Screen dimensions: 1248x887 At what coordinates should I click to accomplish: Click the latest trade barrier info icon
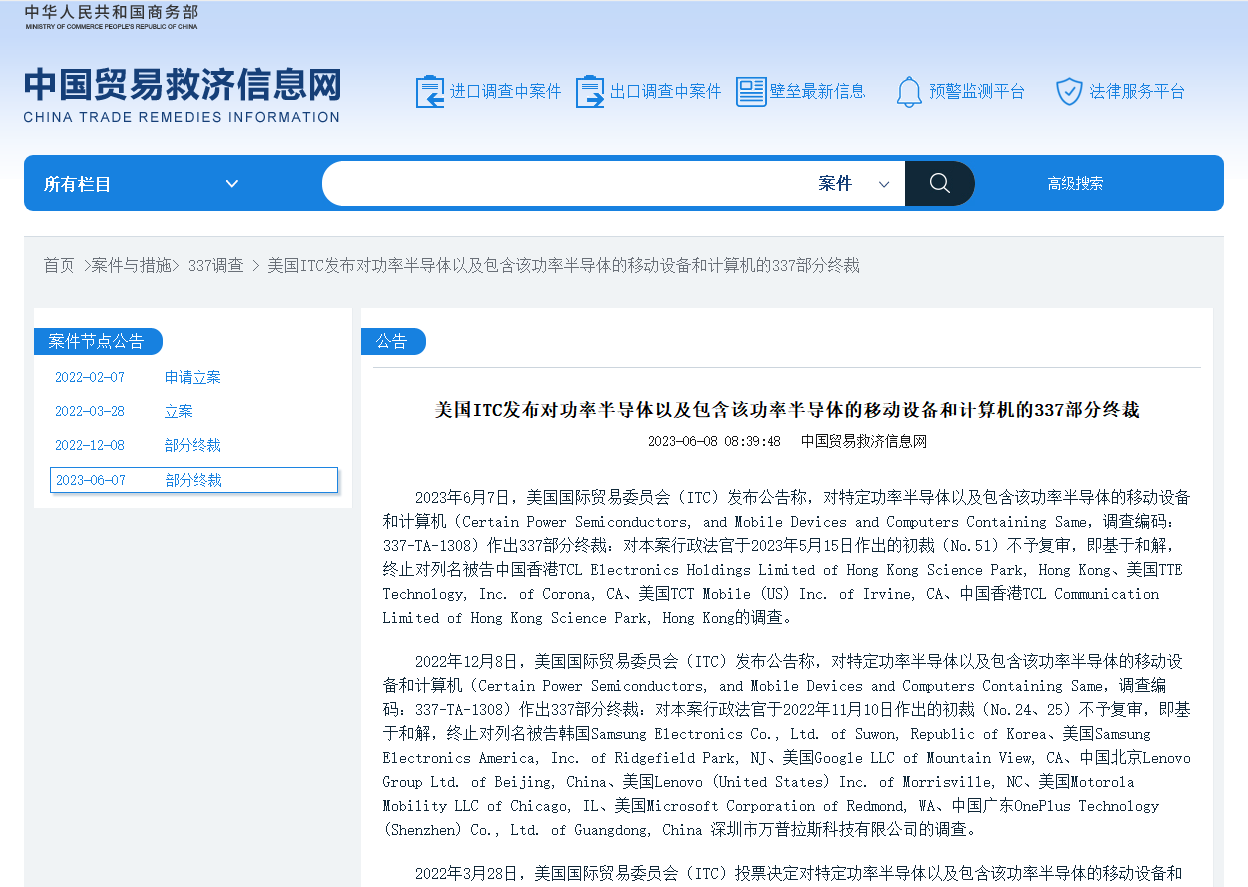click(750, 92)
